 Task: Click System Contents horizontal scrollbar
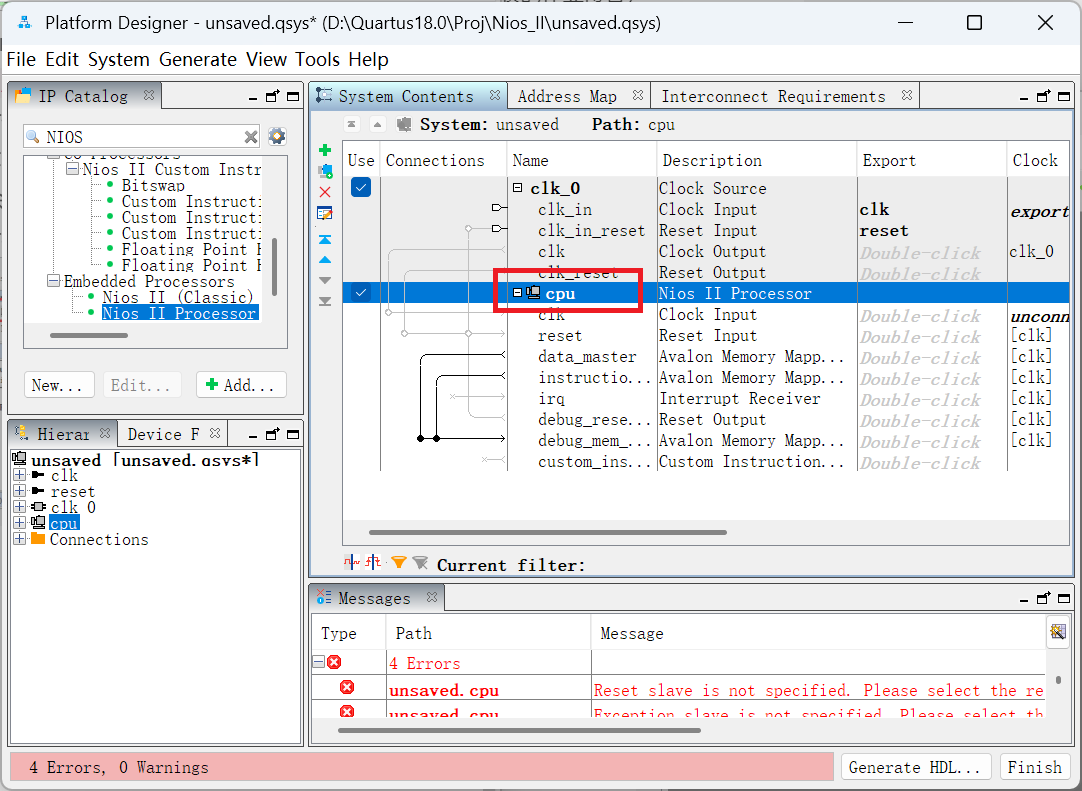547,532
